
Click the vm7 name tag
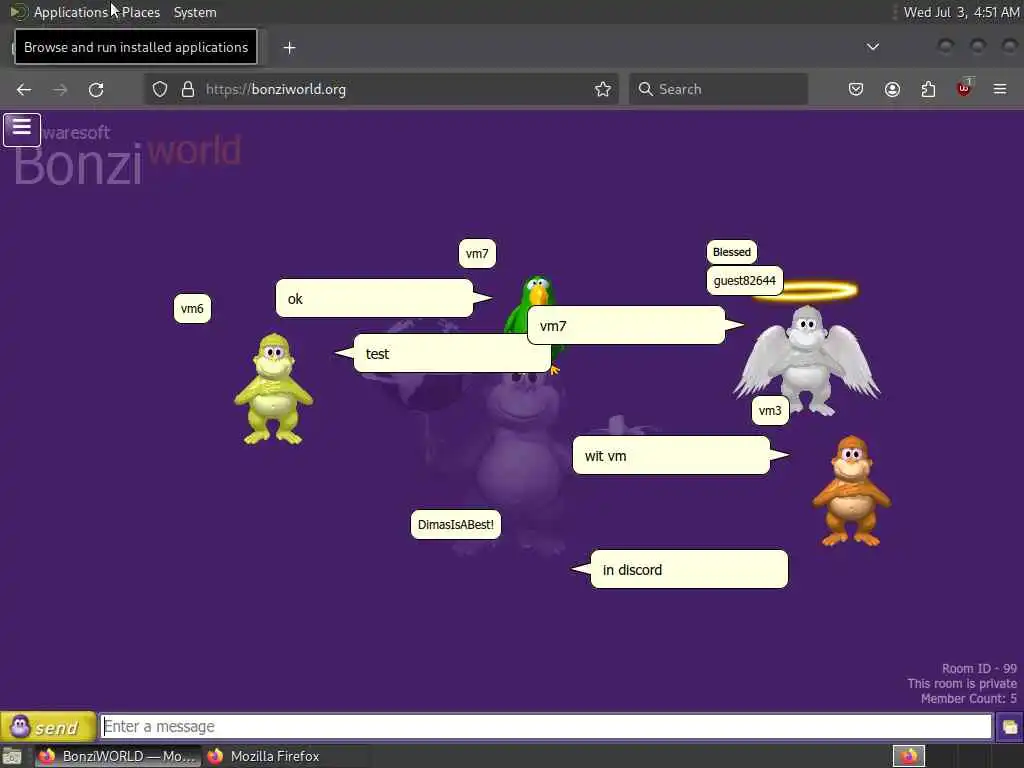tap(477, 253)
